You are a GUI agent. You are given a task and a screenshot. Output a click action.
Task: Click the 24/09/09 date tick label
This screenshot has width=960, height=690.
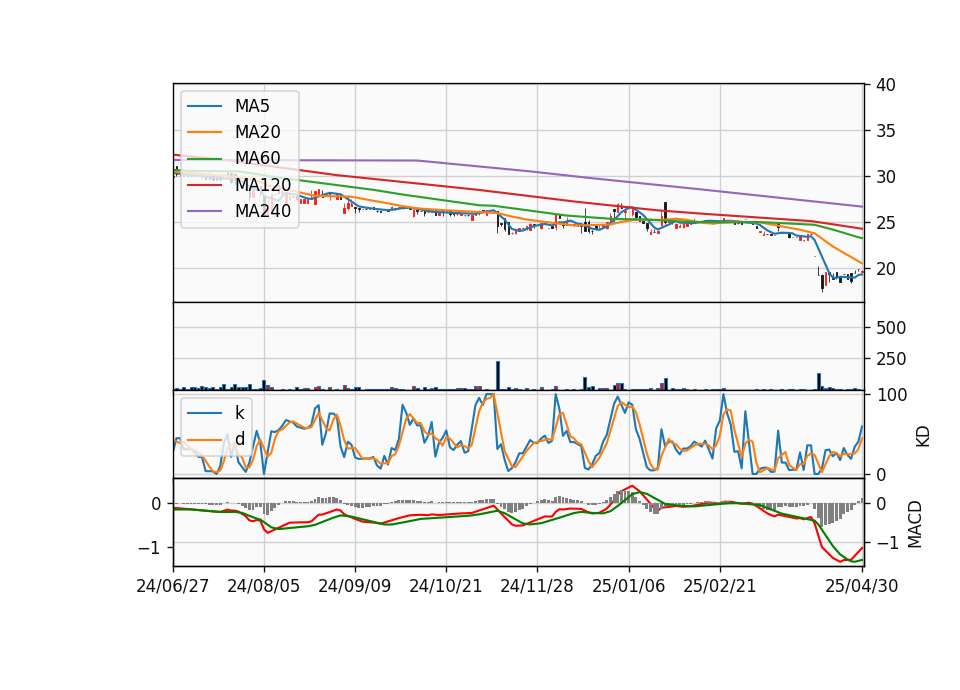point(354,586)
